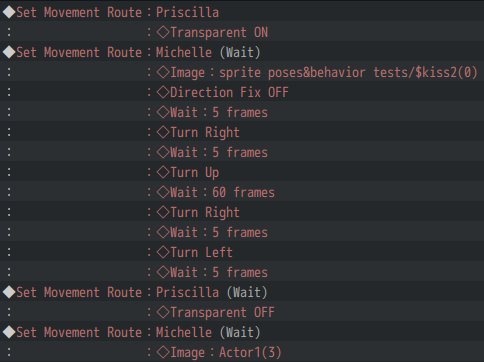Viewport: 484px width, 362px height.
Task: Click the Turn Left command line
Action: [x=242, y=252]
